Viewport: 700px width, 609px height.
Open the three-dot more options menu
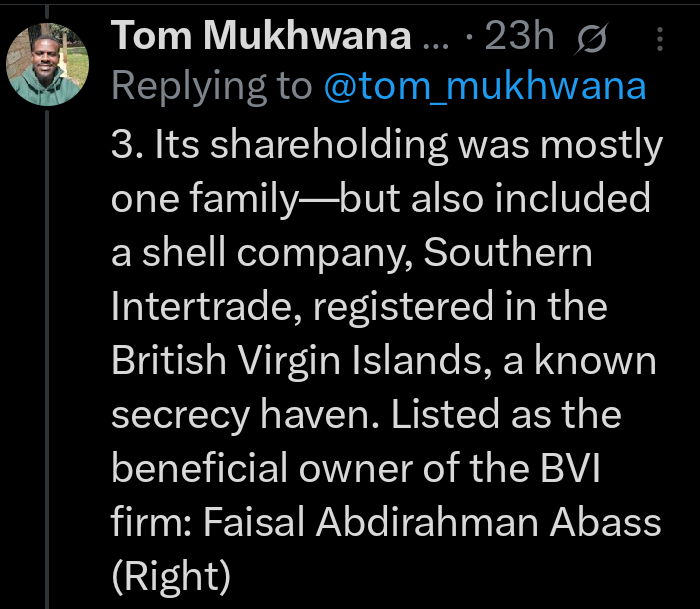pos(660,39)
